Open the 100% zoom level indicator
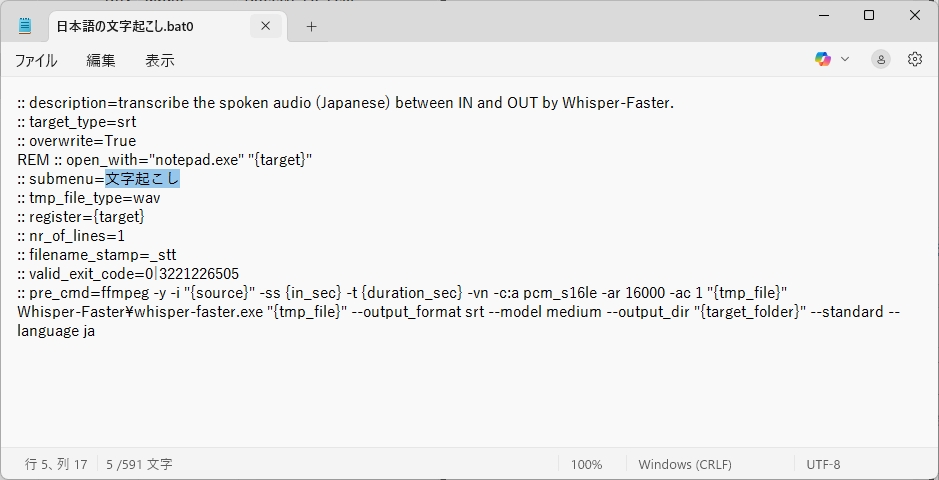This screenshot has width=939, height=480. click(x=587, y=464)
